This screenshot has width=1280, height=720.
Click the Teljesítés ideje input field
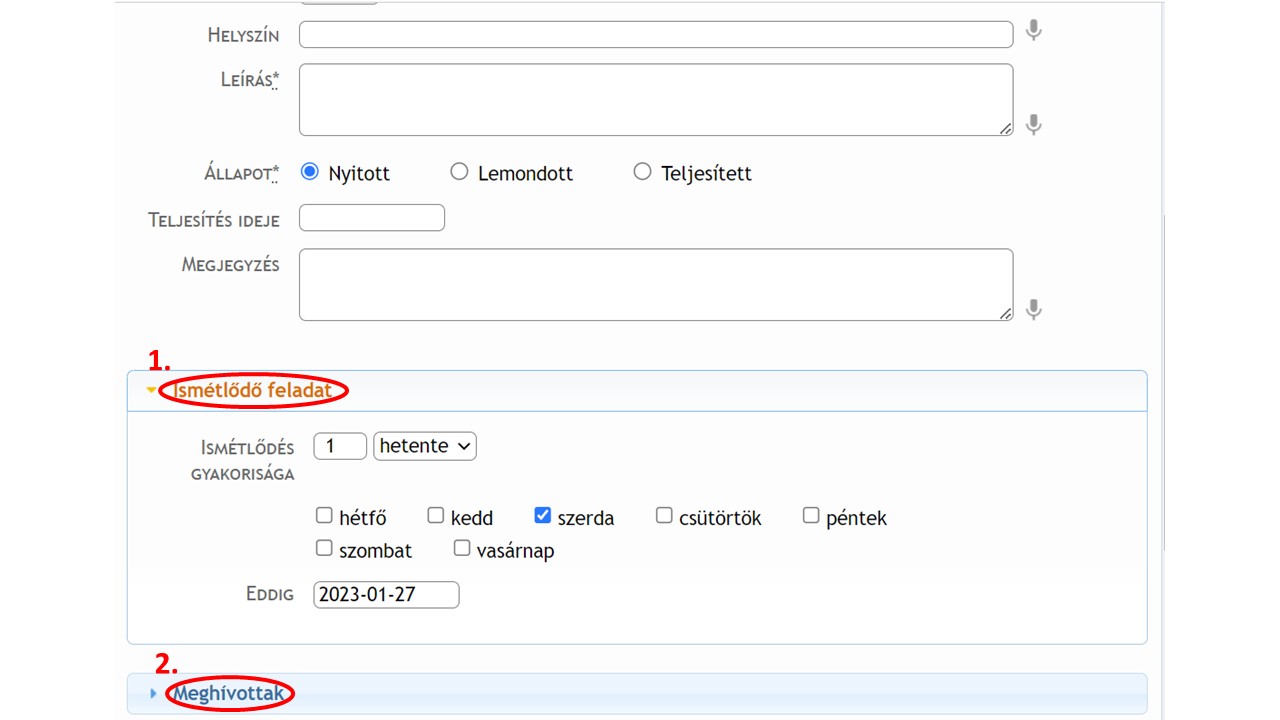(372, 218)
